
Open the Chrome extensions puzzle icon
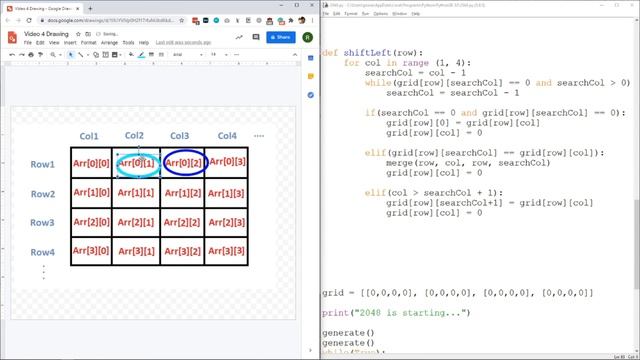291,20
